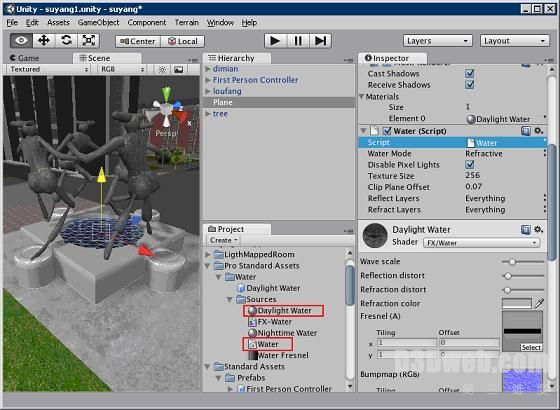Select the Hierarchy tab
This screenshot has height=410, width=560.
236,58
